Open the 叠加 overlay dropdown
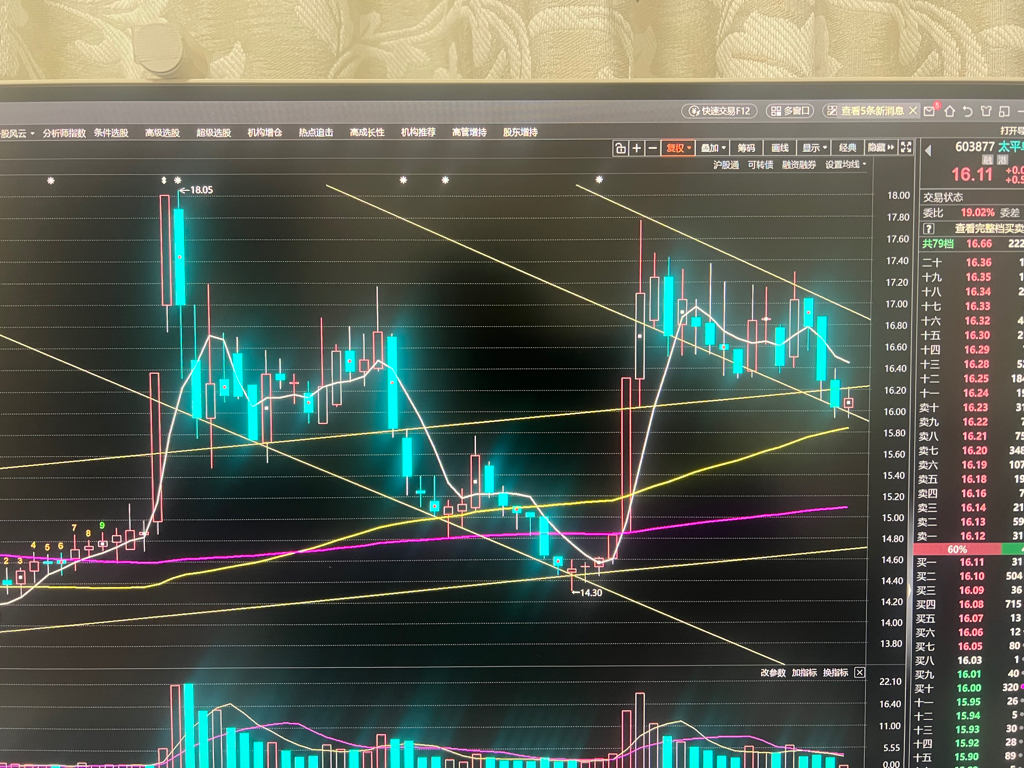This screenshot has height=768, width=1024. (713, 148)
